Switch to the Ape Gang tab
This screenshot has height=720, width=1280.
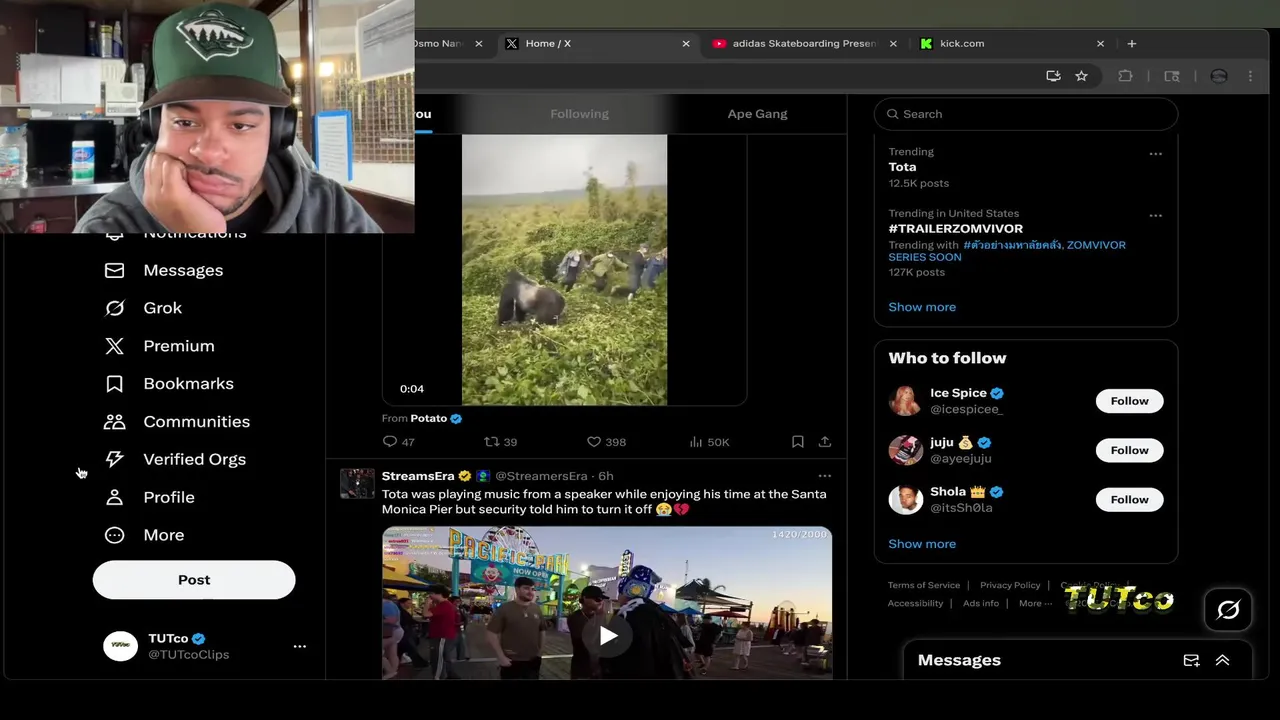click(757, 114)
